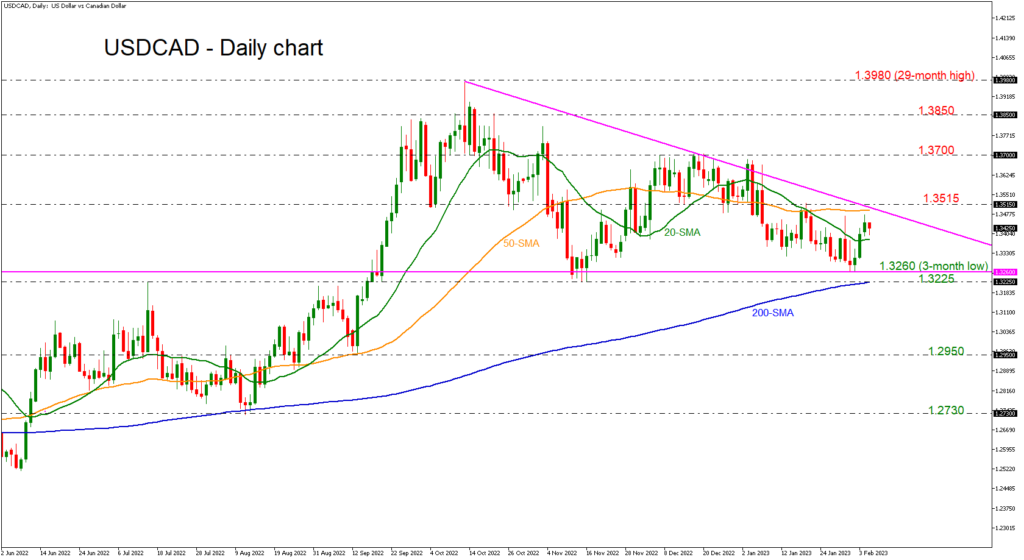
Task: Click the black 1.38500 price axis marker
Action: pyautogui.click(x=1004, y=115)
